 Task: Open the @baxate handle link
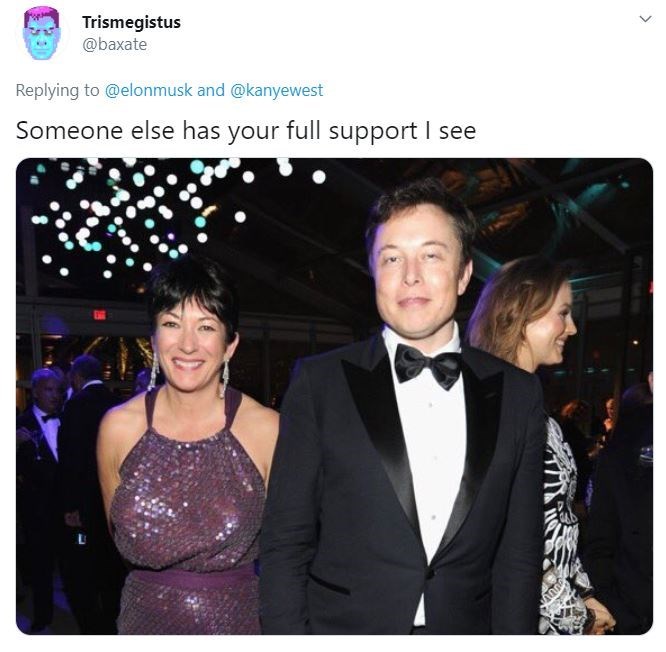coord(115,44)
